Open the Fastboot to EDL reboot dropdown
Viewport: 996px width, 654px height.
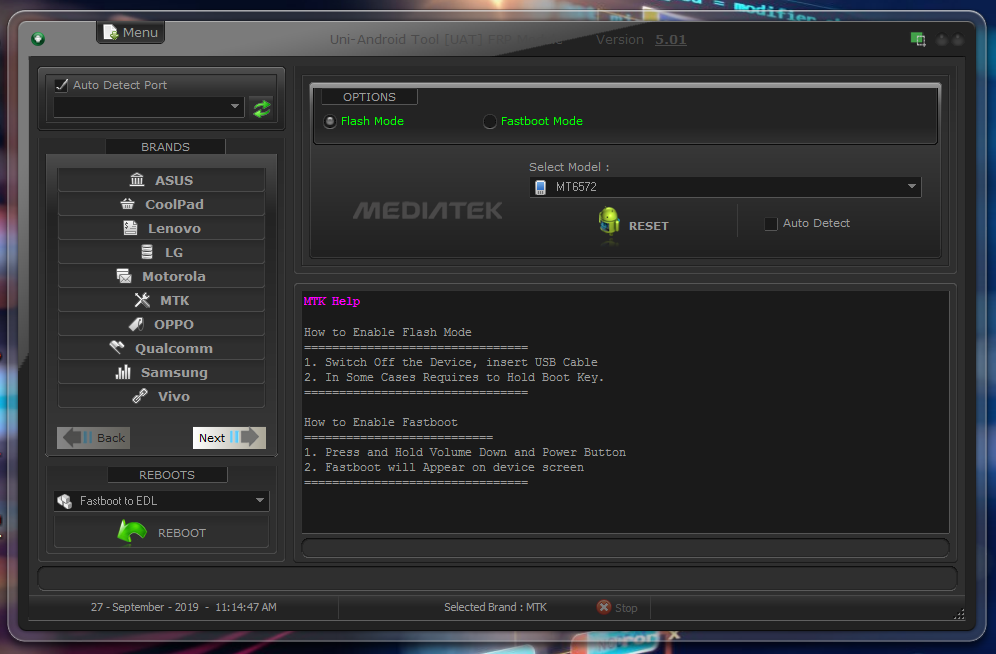[161, 501]
